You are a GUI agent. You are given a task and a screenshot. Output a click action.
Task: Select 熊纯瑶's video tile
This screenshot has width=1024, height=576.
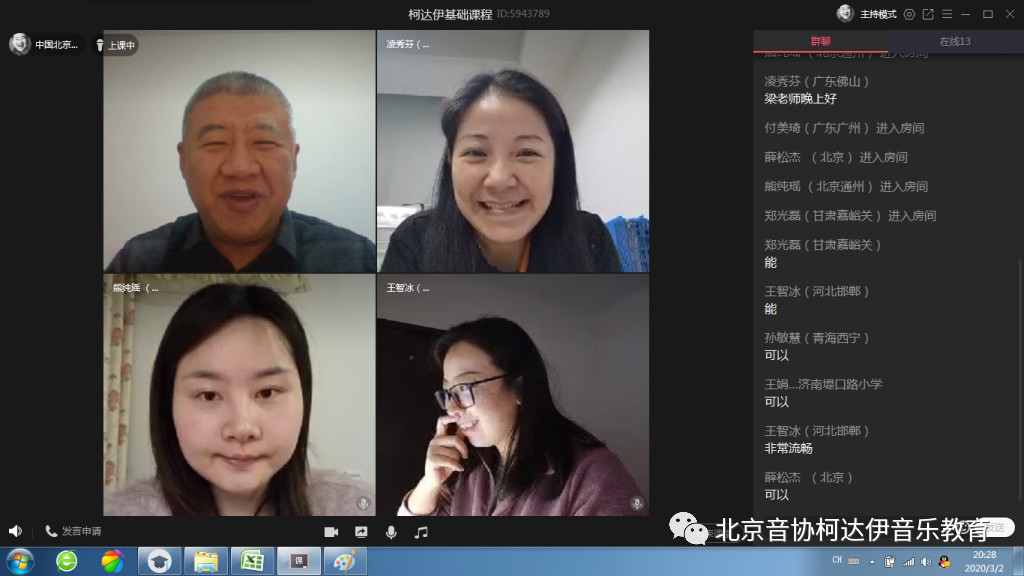239,395
